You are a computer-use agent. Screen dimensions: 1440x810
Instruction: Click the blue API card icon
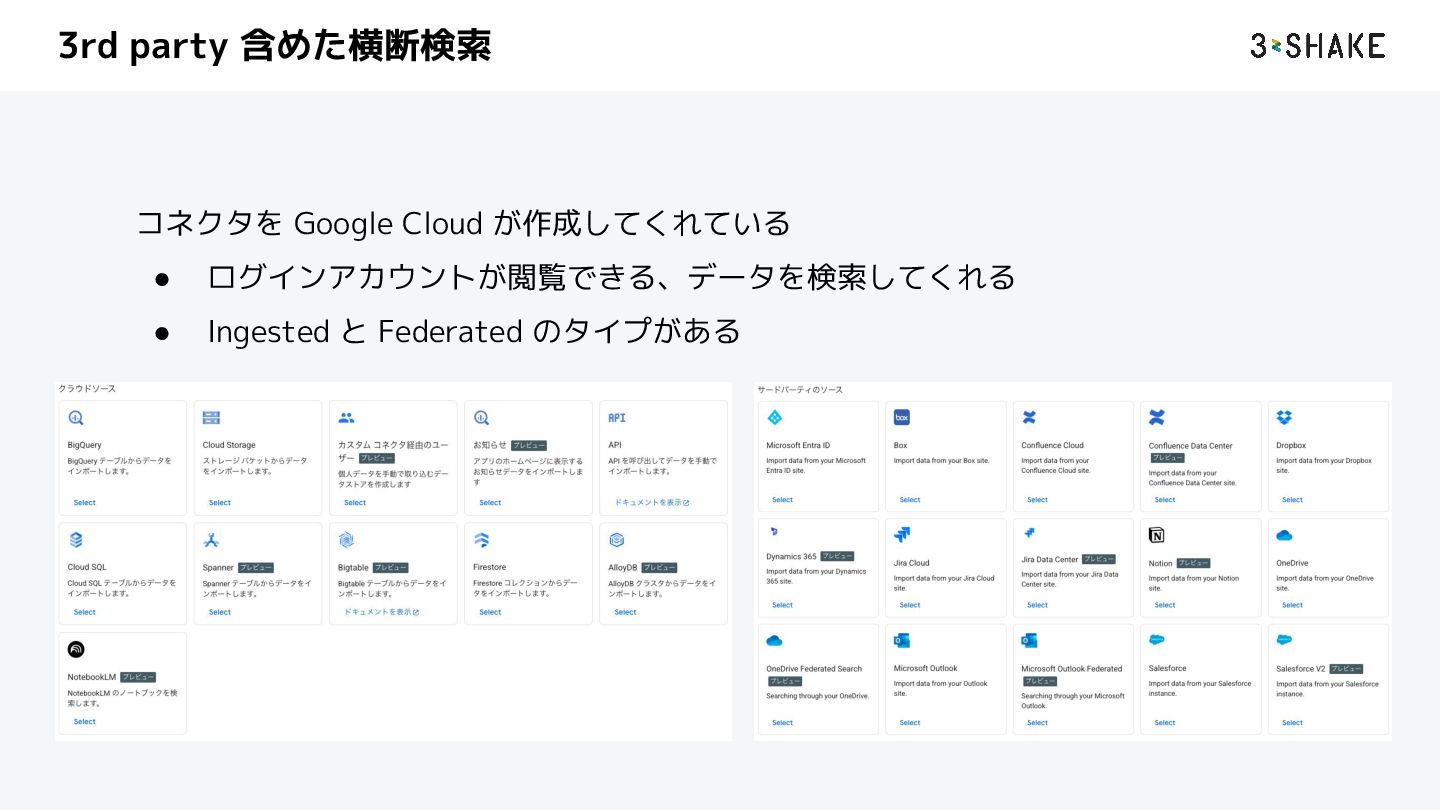point(617,418)
